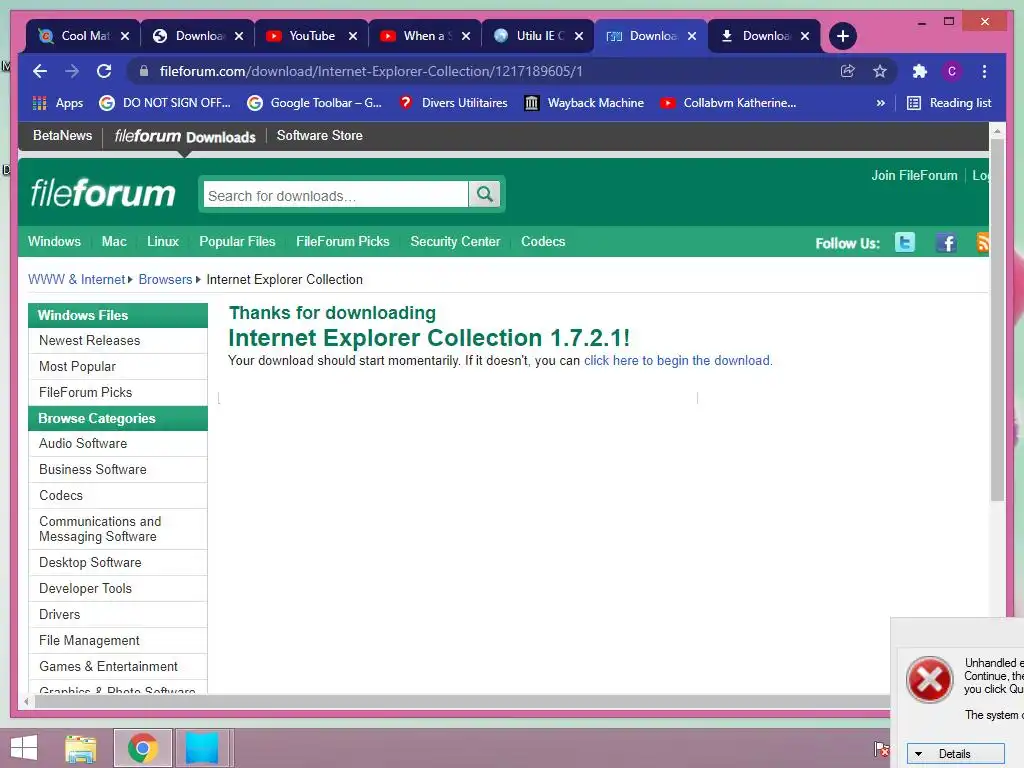1024x768 pixels.
Task: Open FileForum Picks in nav bar
Action: point(343,241)
